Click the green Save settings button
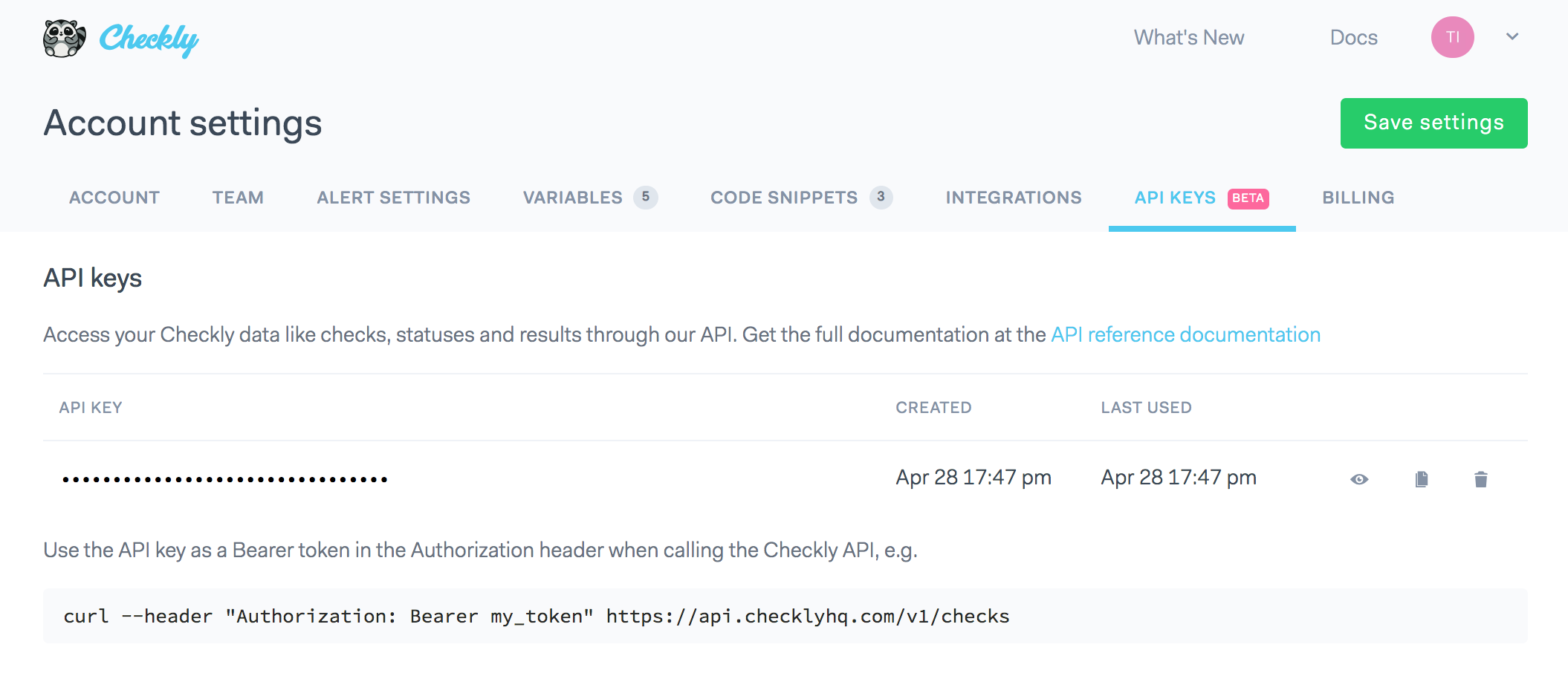 click(1433, 123)
